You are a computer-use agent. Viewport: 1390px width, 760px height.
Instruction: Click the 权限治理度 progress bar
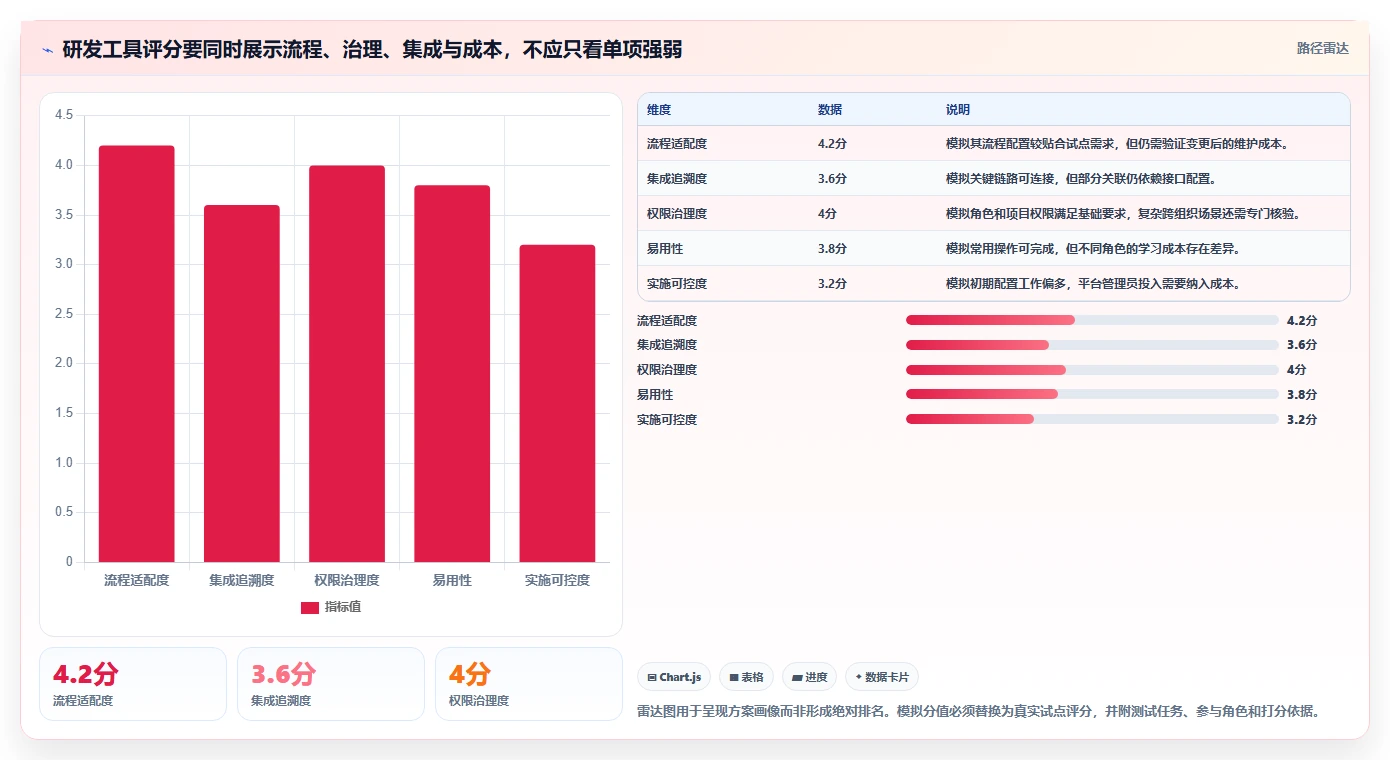(1092, 370)
